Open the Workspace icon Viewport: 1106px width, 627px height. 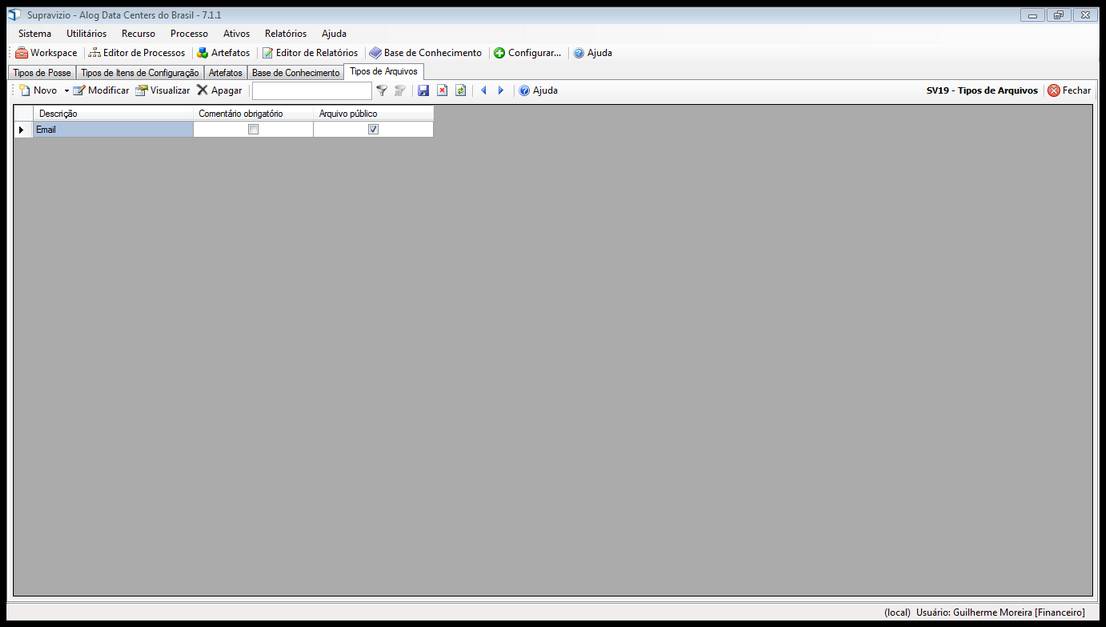click(46, 52)
